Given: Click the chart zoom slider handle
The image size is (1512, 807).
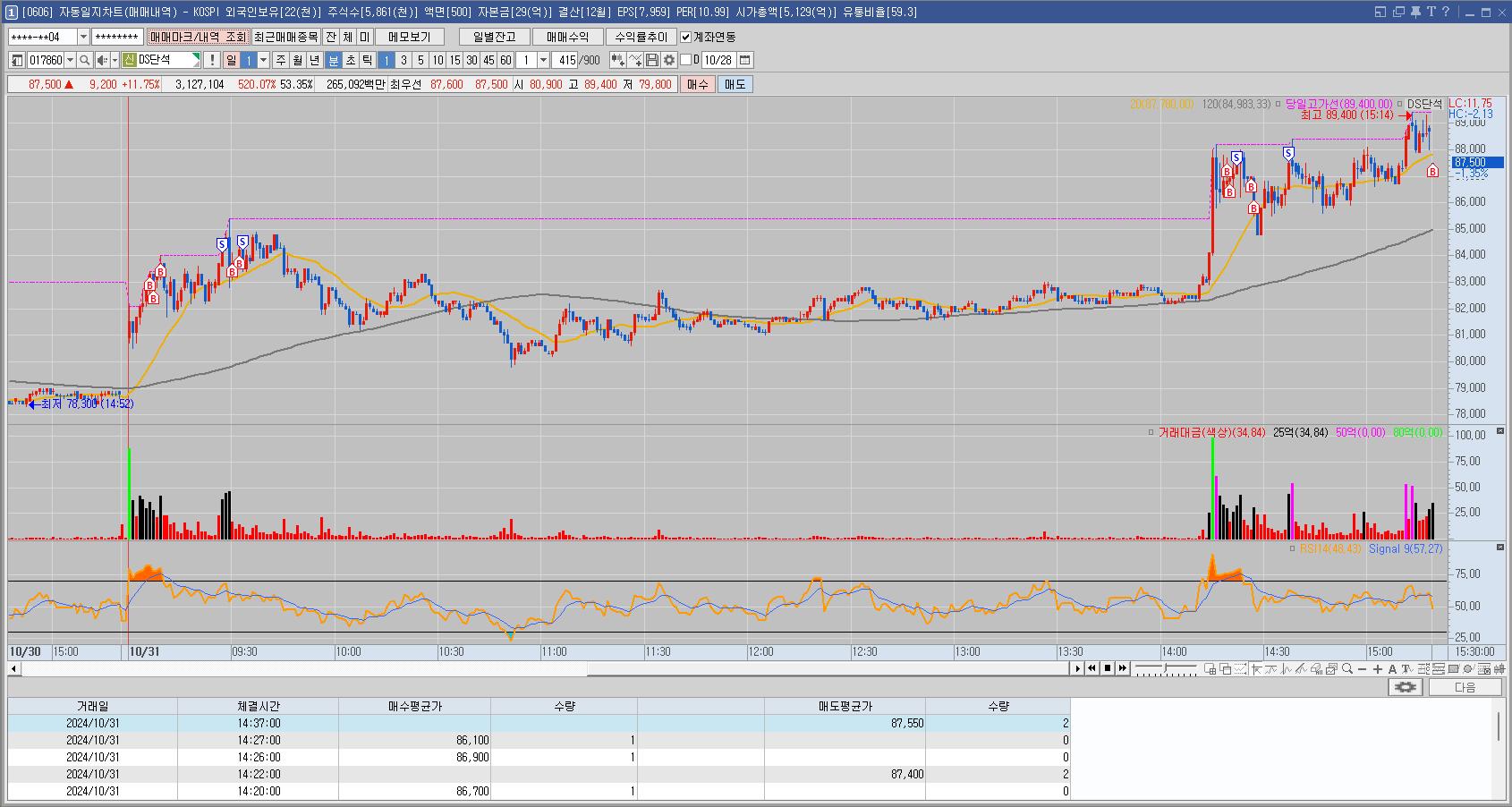Looking at the screenshot, I should tap(1166, 668).
